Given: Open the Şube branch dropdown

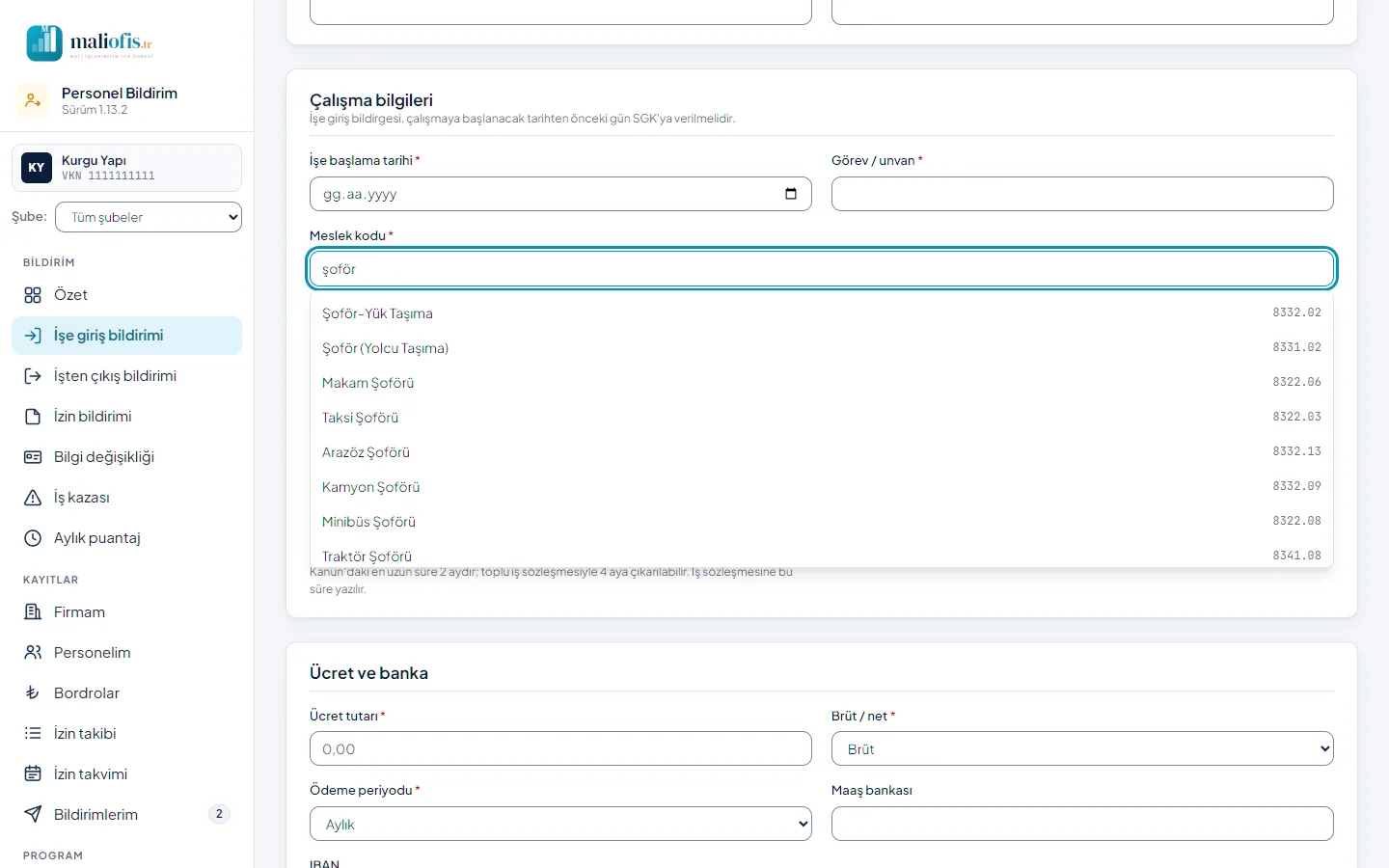Looking at the screenshot, I should click(x=149, y=217).
